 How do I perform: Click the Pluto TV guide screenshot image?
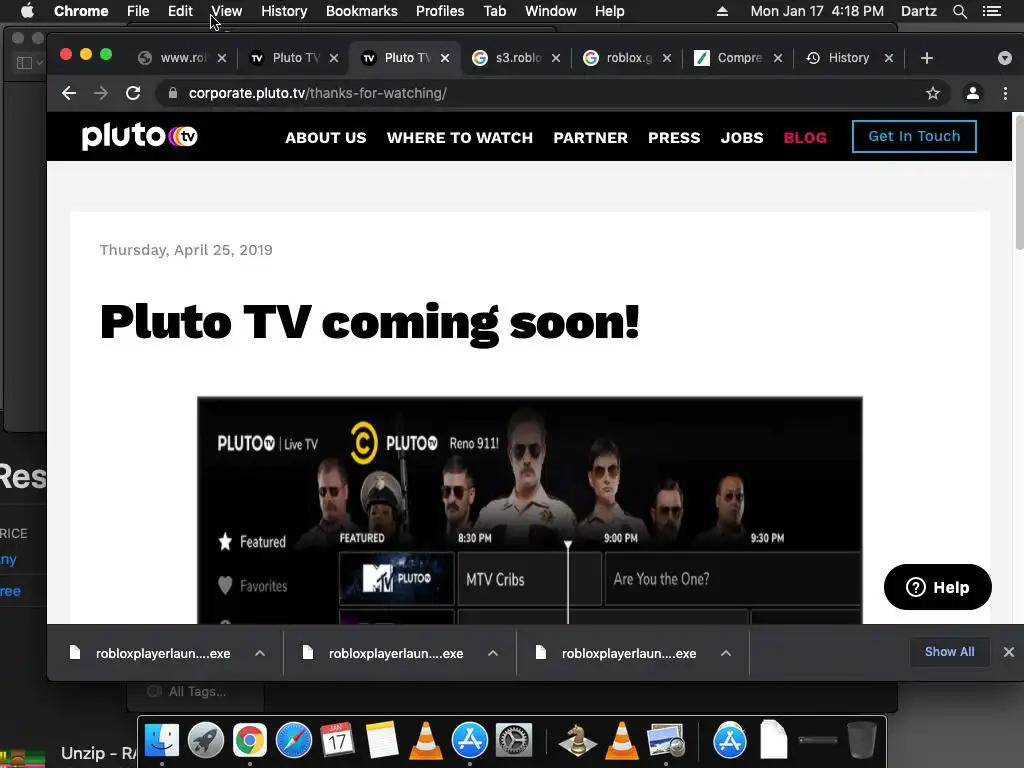click(530, 510)
